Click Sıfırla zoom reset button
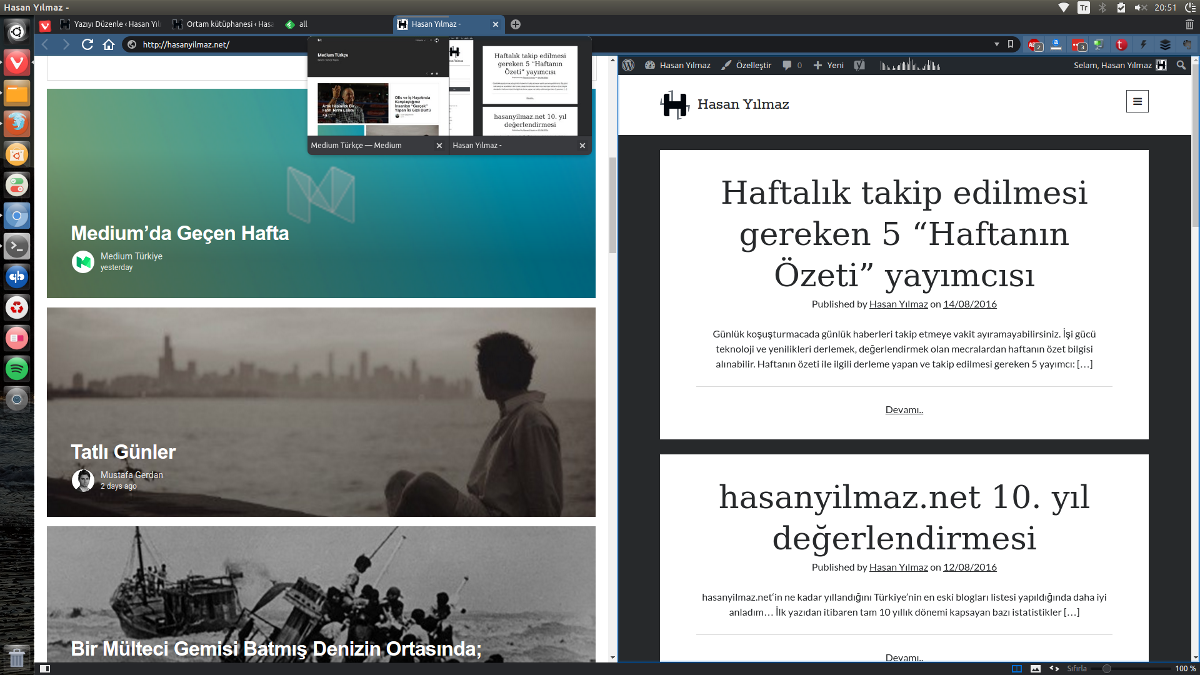This screenshot has height=675, width=1200. pyautogui.click(x=1077, y=668)
